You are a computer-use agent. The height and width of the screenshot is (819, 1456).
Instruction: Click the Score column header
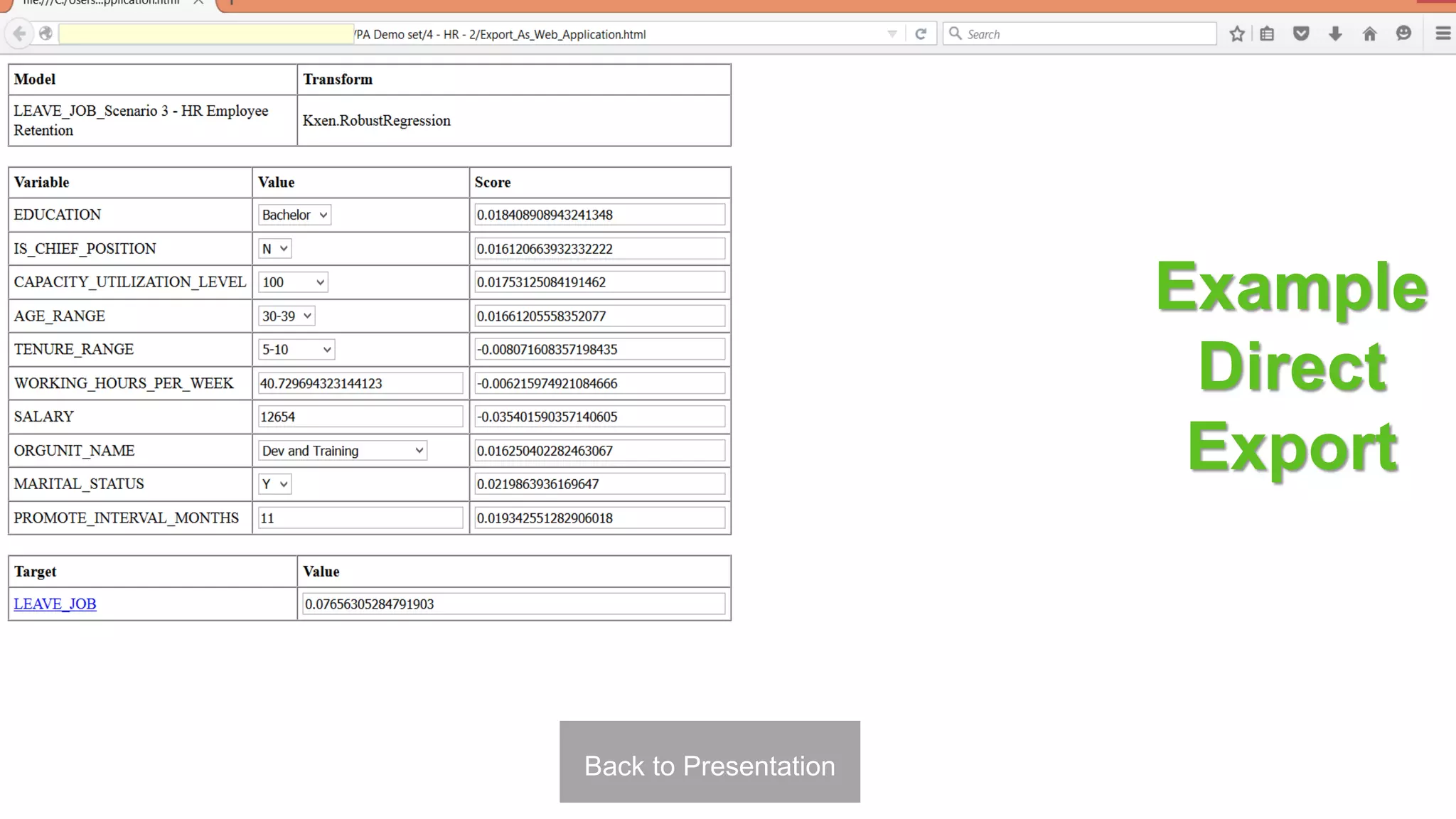[600, 183]
